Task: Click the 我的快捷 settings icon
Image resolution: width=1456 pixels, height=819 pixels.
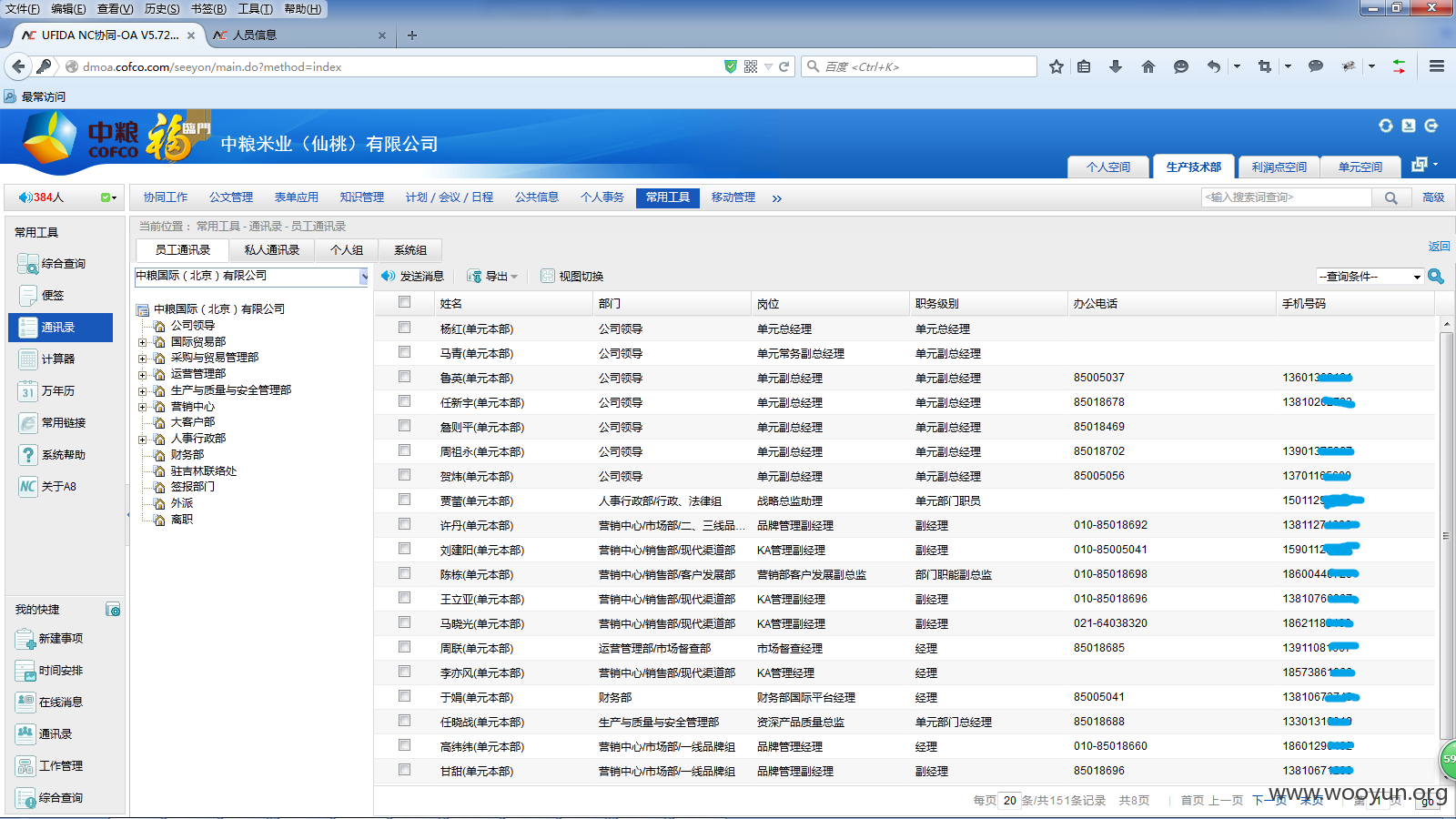Action: coord(113,610)
